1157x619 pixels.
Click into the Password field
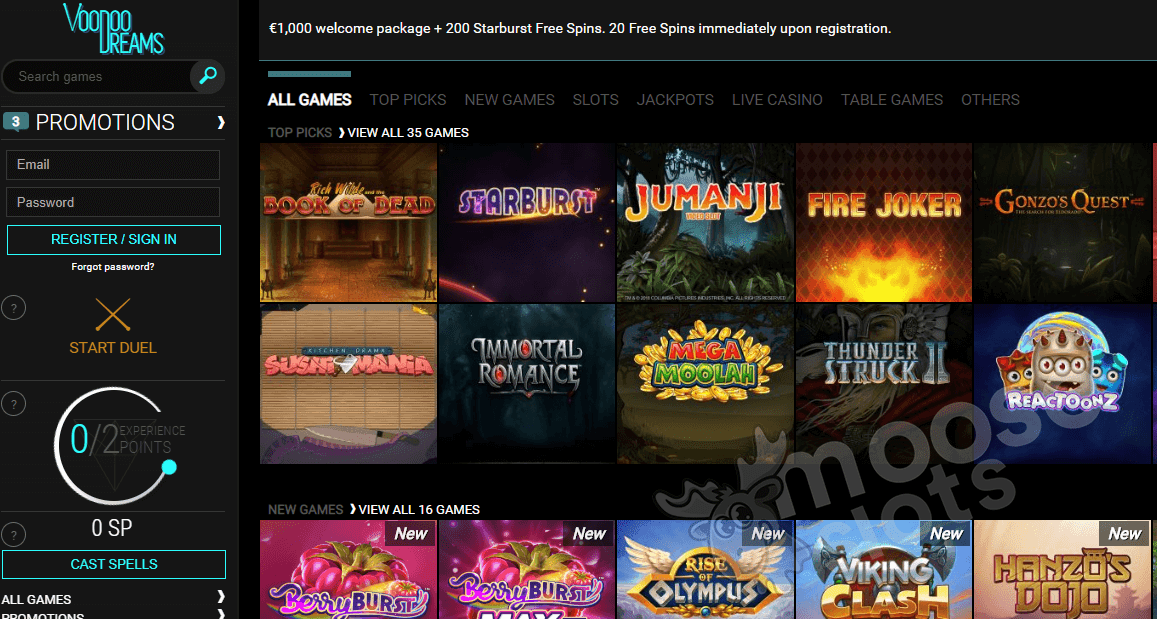pyautogui.click(x=113, y=202)
